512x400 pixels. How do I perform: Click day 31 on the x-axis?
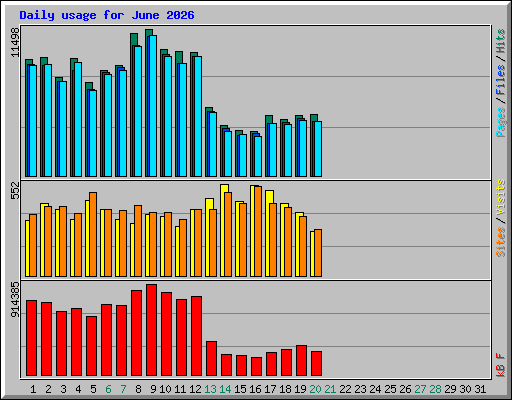(480, 389)
